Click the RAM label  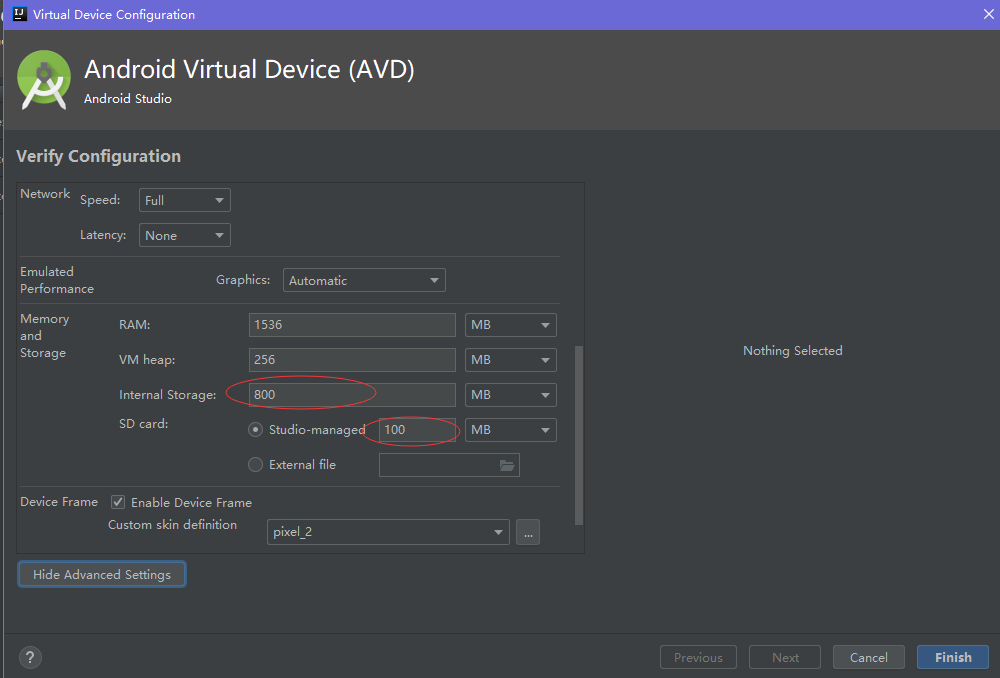135,325
